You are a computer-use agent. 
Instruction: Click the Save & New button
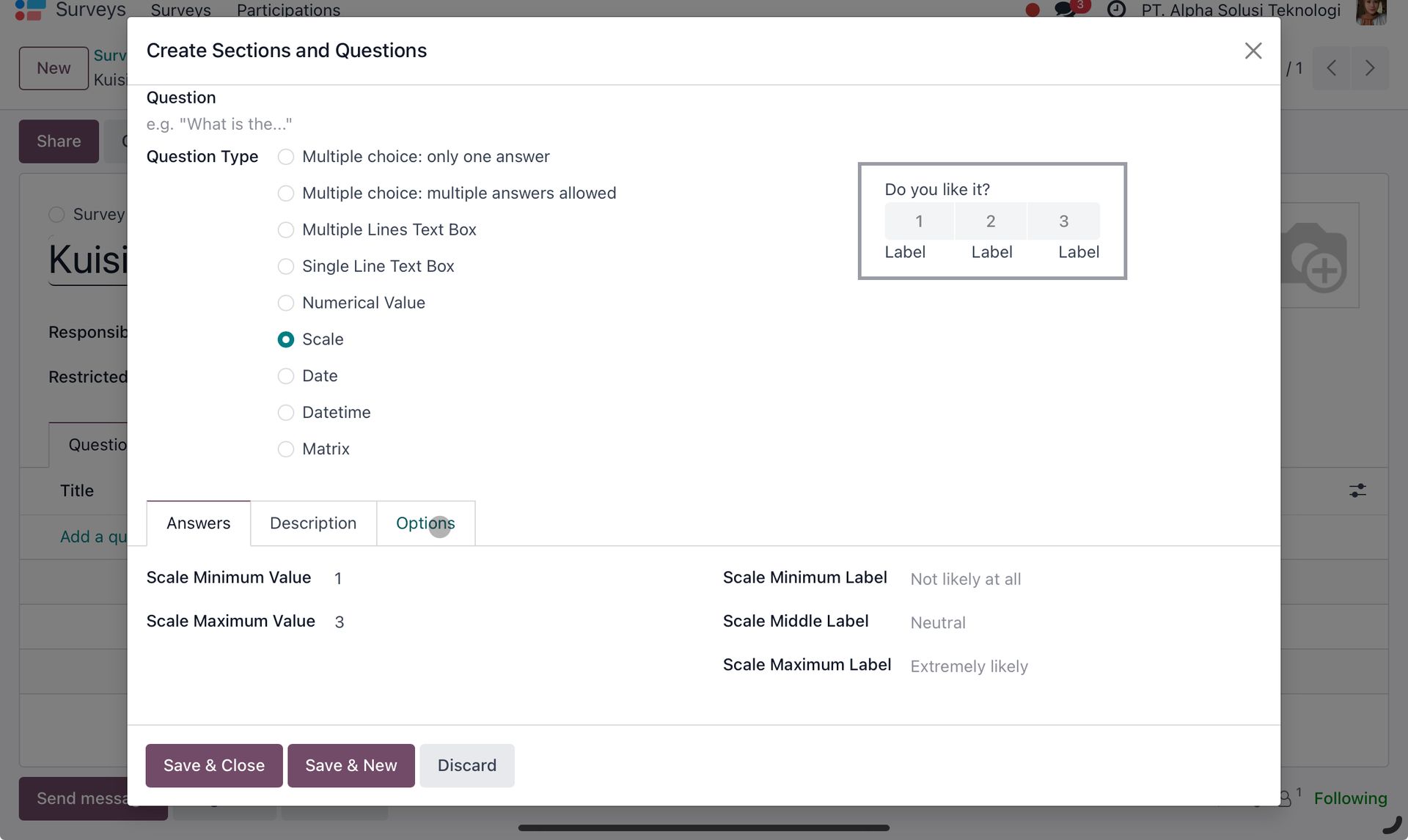pyautogui.click(x=351, y=765)
